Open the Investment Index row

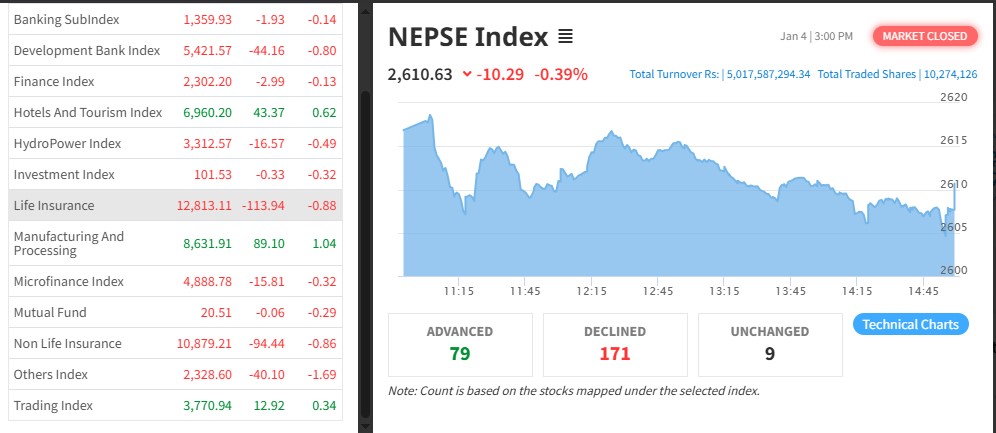tap(175, 174)
